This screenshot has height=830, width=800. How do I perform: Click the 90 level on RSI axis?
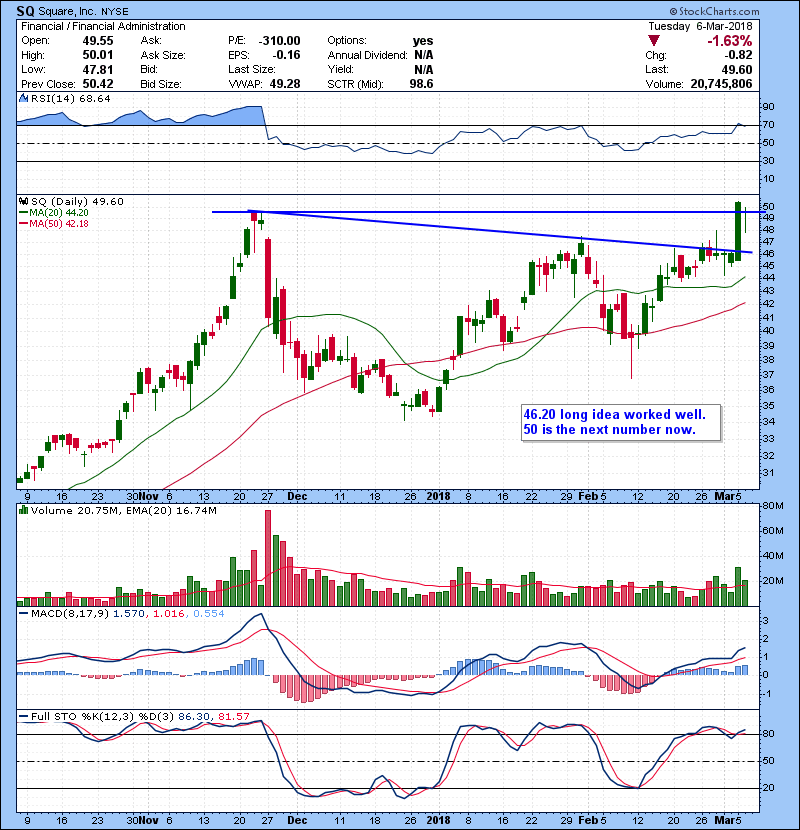(768, 107)
